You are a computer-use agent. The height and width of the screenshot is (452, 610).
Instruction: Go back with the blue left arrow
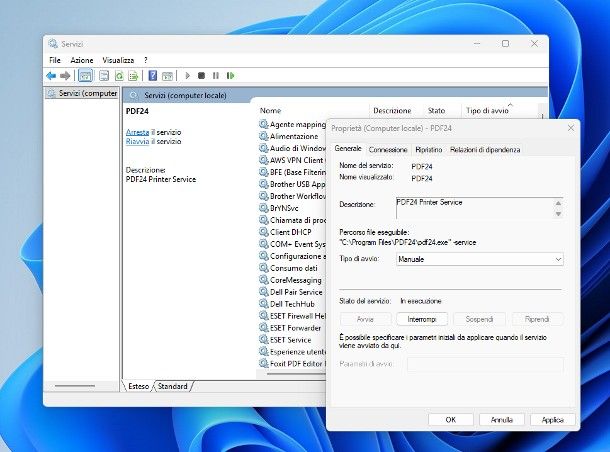(x=51, y=76)
